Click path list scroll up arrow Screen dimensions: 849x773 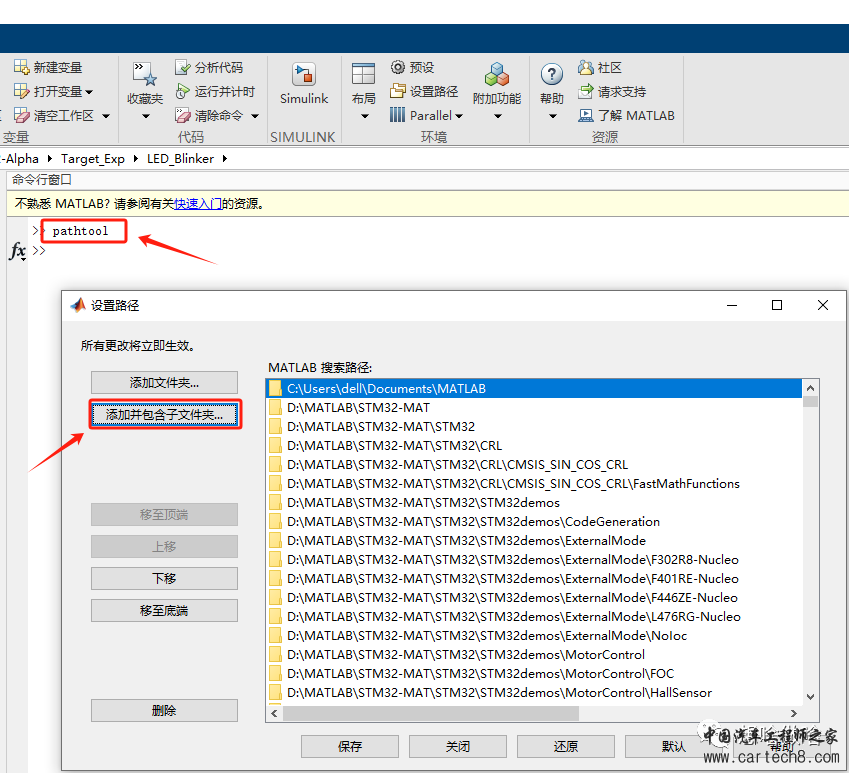click(x=810, y=388)
